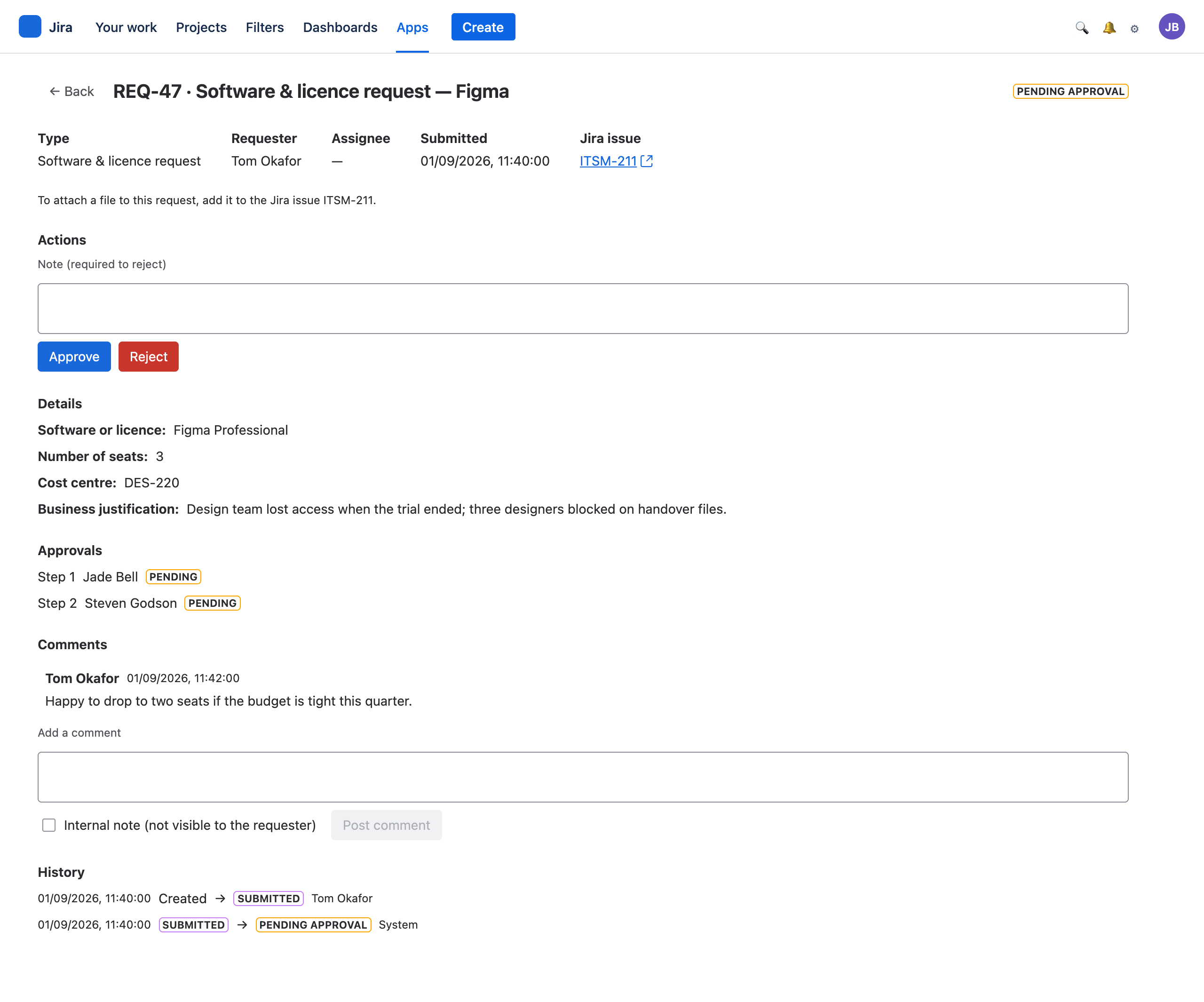Click the Business justification text
Viewport: 1204px width, 1002px height.
tap(456, 509)
